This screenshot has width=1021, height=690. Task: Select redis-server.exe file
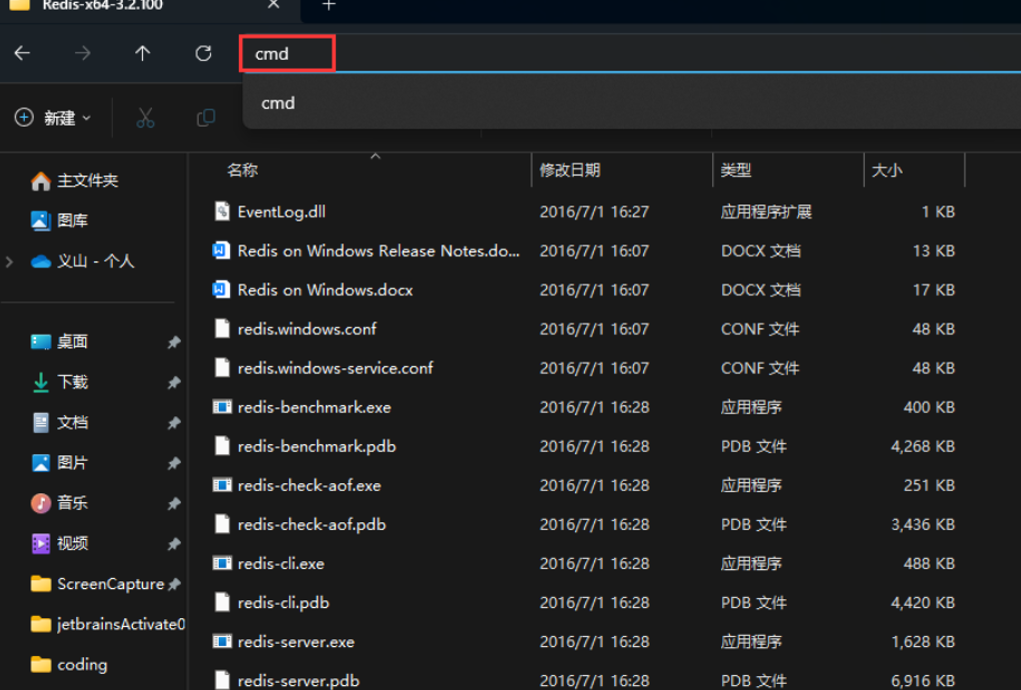pyautogui.click(x=296, y=641)
